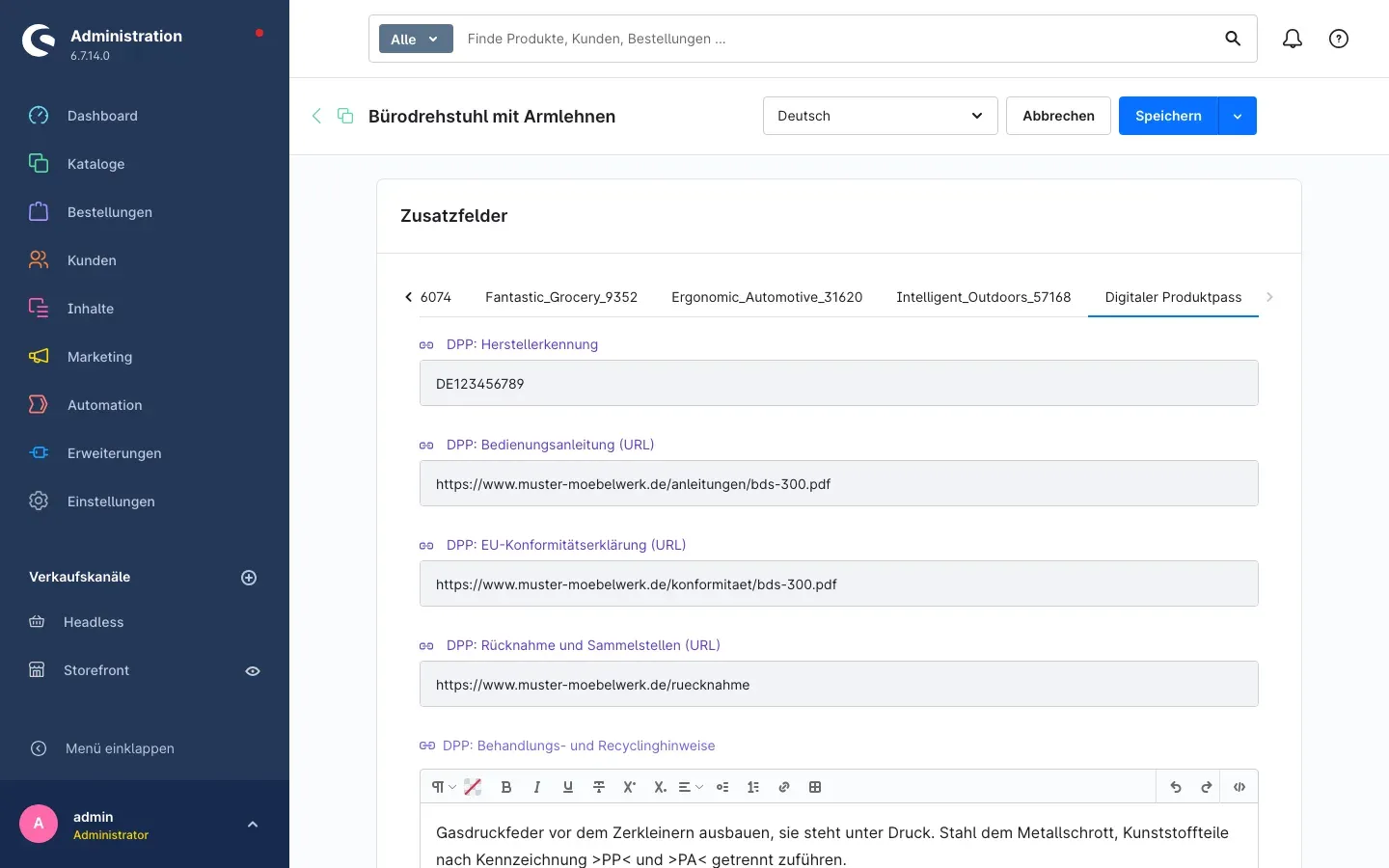
Task: Open the help question mark icon
Action: (x=1339, y=39)
